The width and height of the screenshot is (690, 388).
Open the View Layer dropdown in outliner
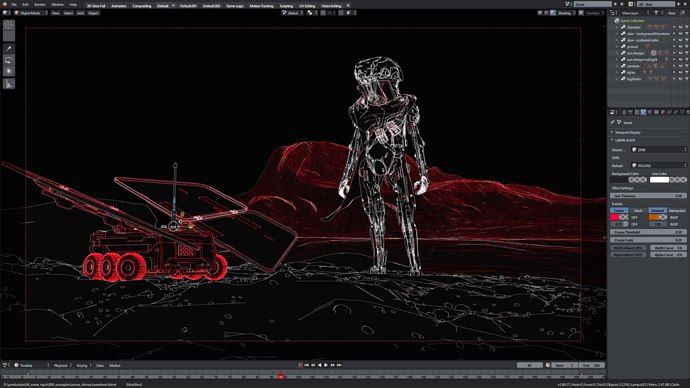634,13
